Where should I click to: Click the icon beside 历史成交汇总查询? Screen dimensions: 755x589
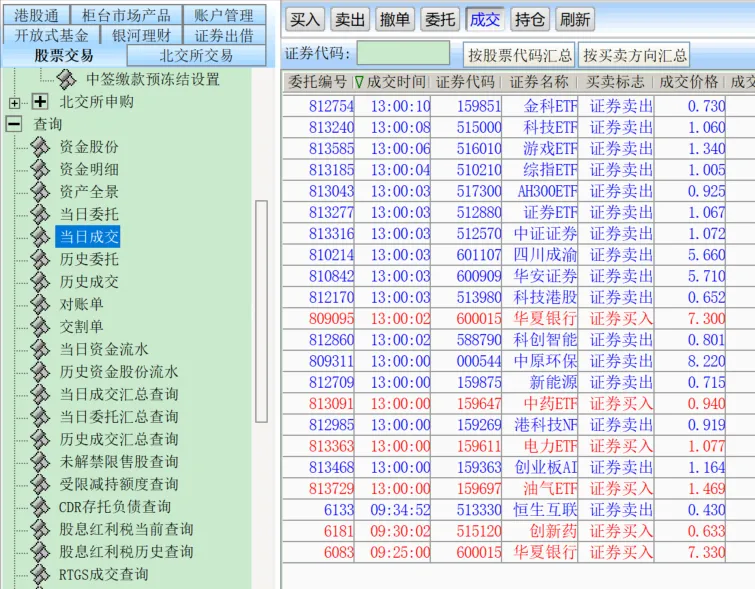[40, 439]
